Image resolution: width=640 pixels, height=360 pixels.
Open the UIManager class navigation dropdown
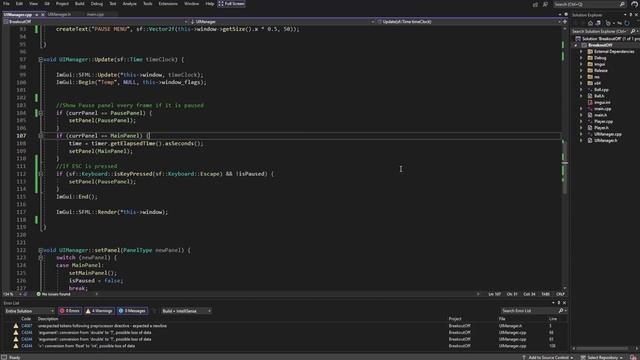[282, 22]
